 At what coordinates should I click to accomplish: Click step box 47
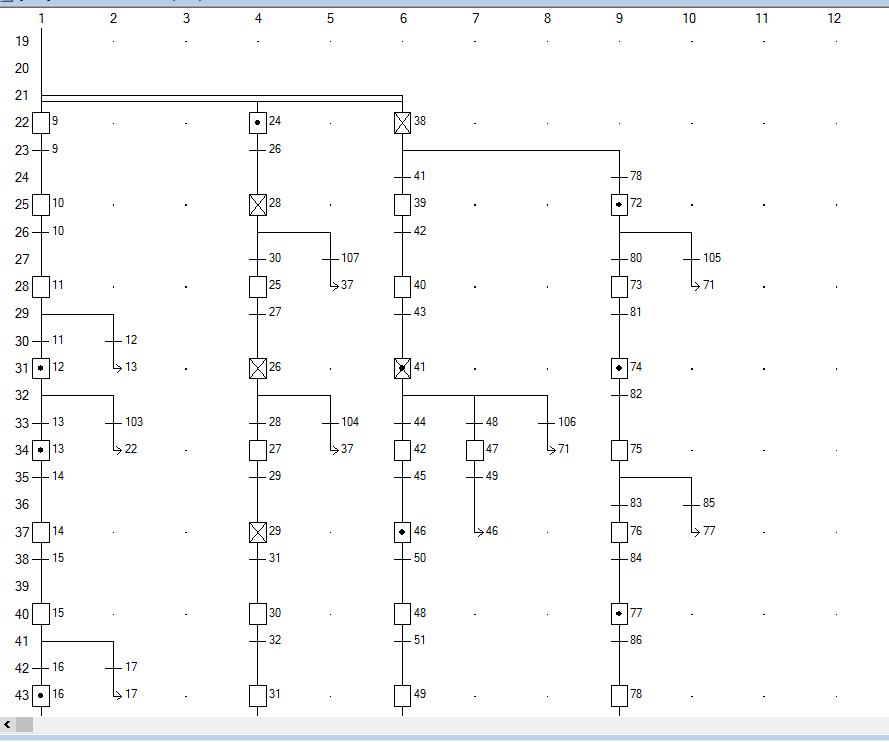click(x=475, y=450)
